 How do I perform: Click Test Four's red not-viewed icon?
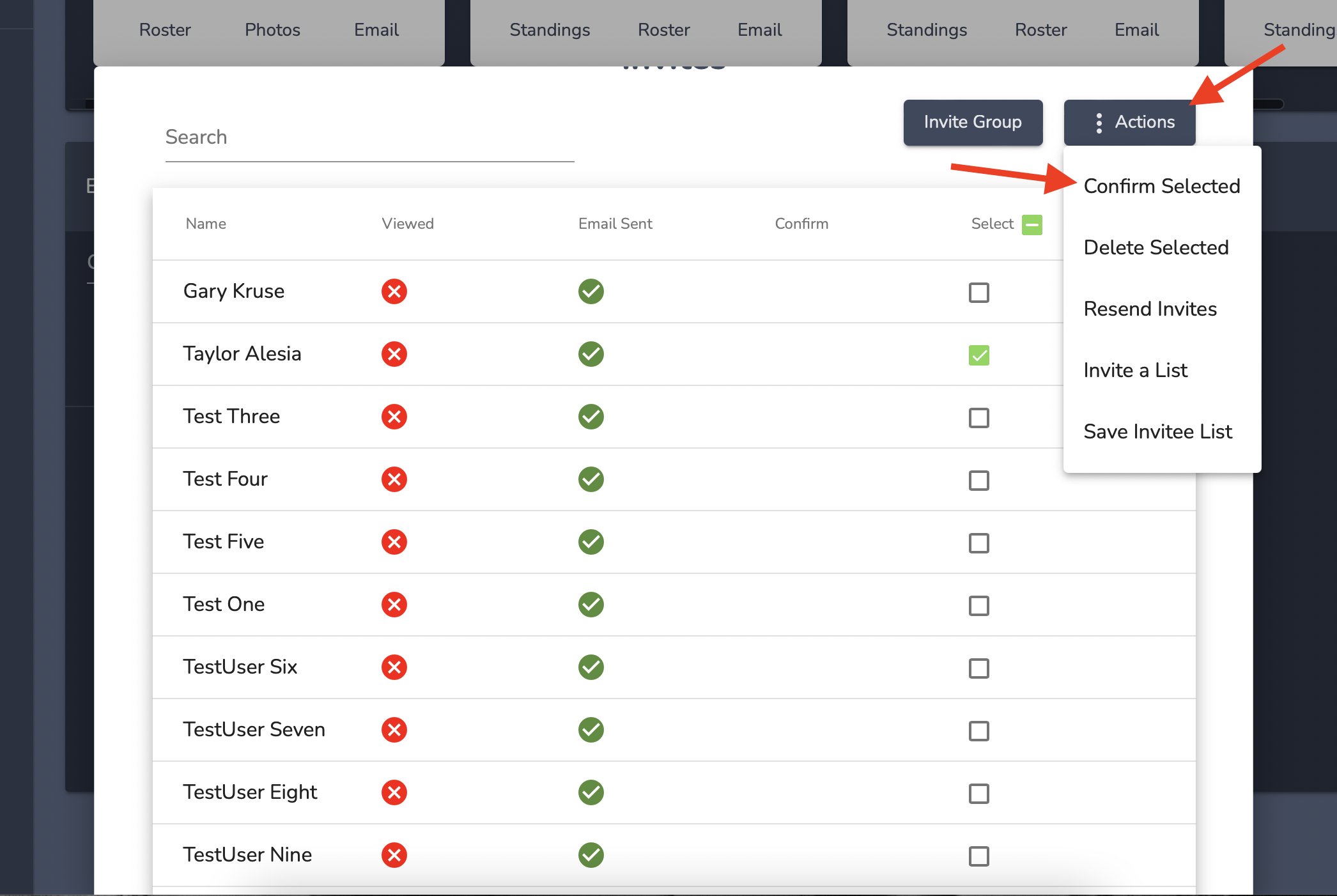[x=394, y=479]
